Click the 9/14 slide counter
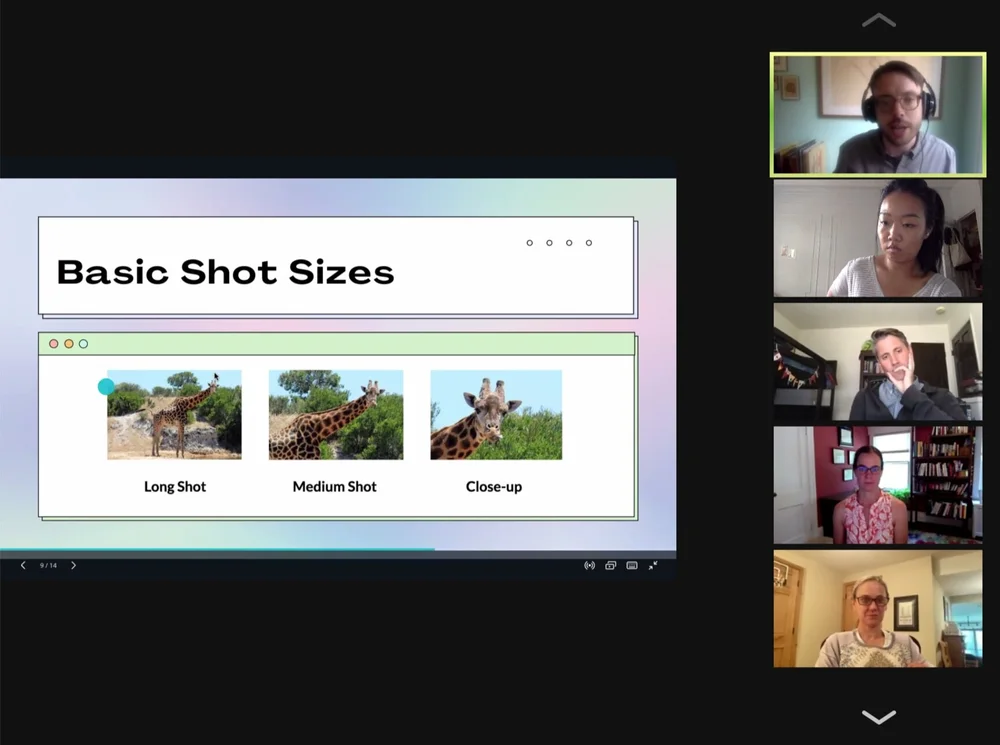The image size is (1000, 745). (x=48, y=565)
